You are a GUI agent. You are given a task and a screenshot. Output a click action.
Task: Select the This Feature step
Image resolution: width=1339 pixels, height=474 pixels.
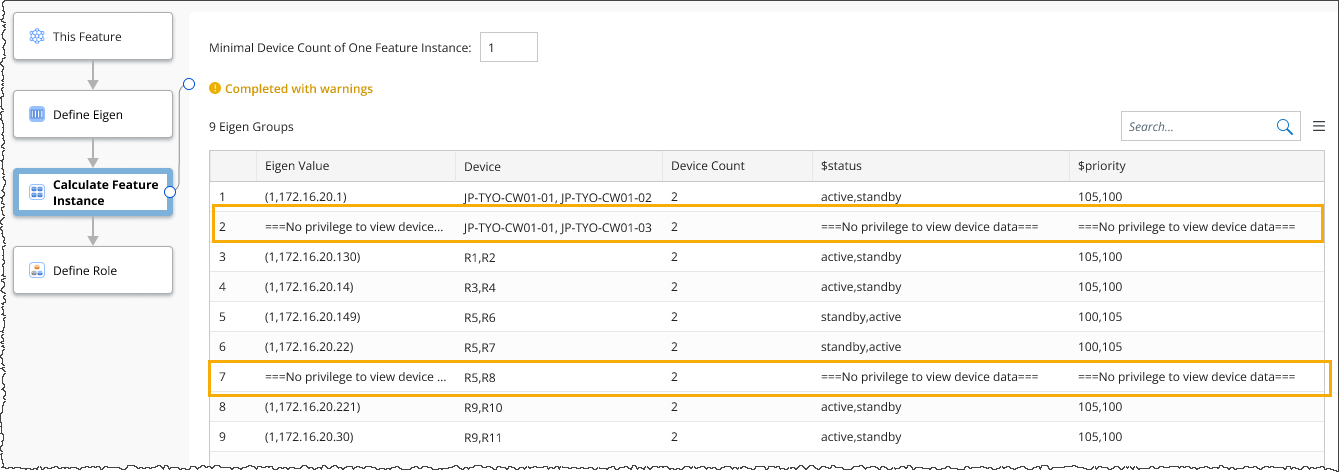[92, 37]
